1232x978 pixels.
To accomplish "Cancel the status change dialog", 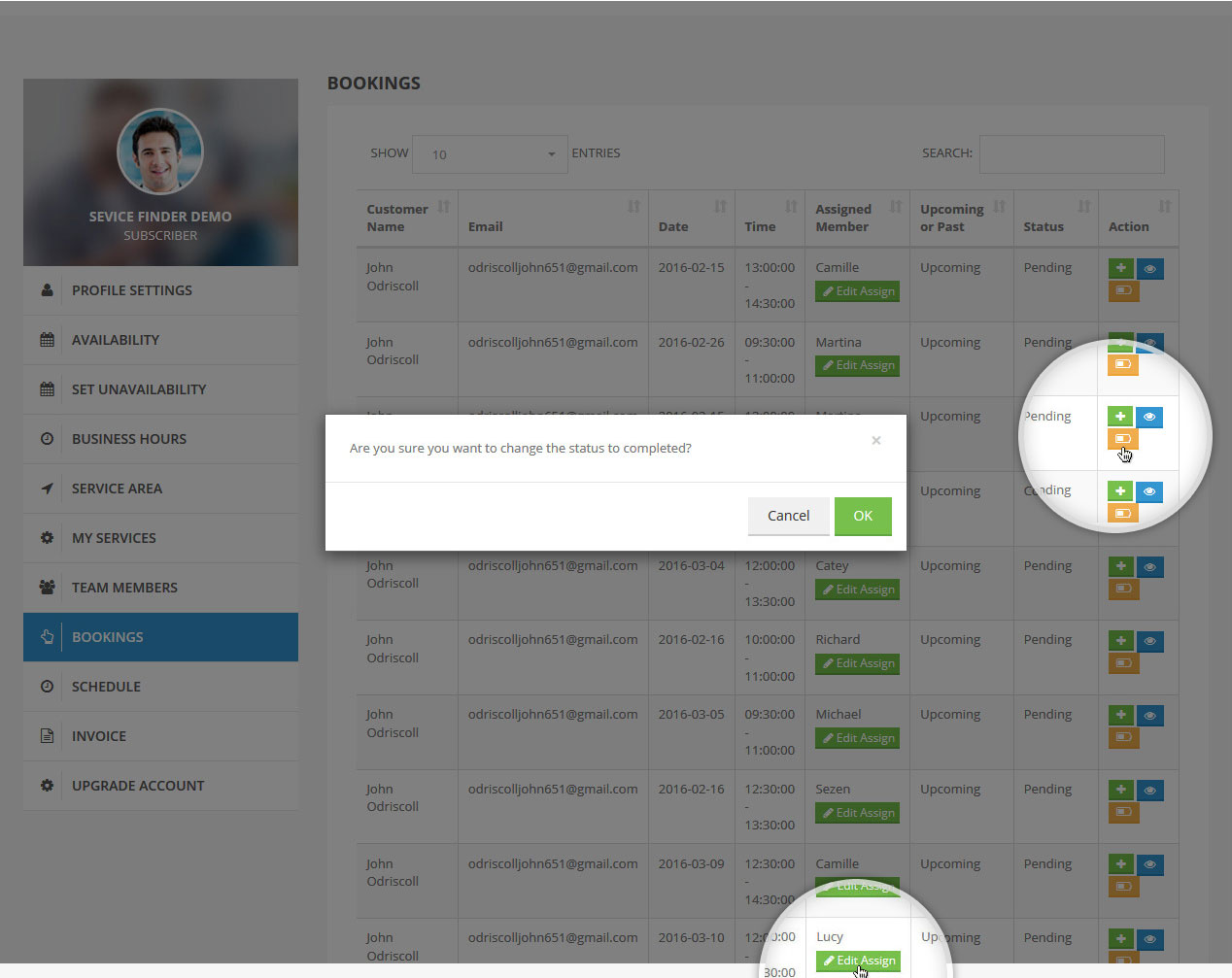I will (788, 516).
